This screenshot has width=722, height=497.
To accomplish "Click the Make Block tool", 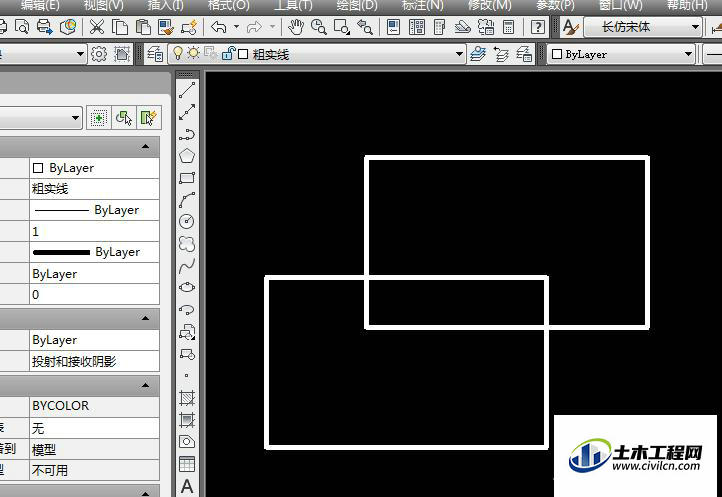I will point(187,354).
